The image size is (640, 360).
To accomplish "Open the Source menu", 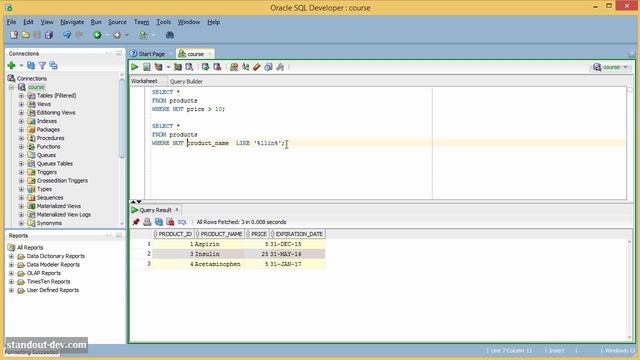I will pos(117,22).
